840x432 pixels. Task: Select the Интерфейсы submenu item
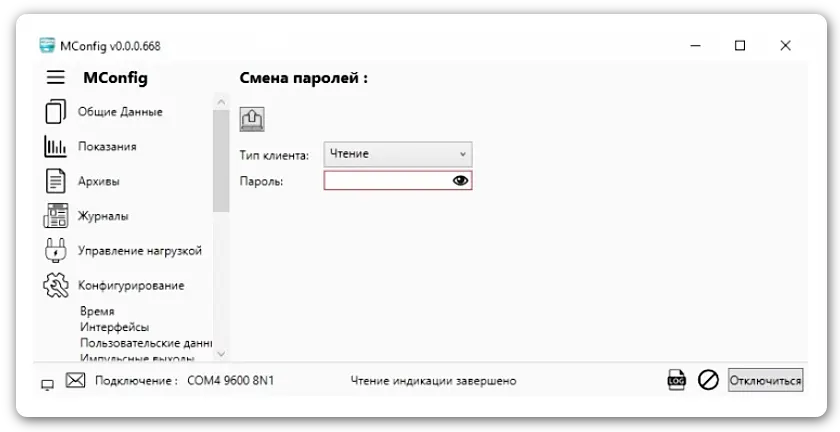coord(115,327)
